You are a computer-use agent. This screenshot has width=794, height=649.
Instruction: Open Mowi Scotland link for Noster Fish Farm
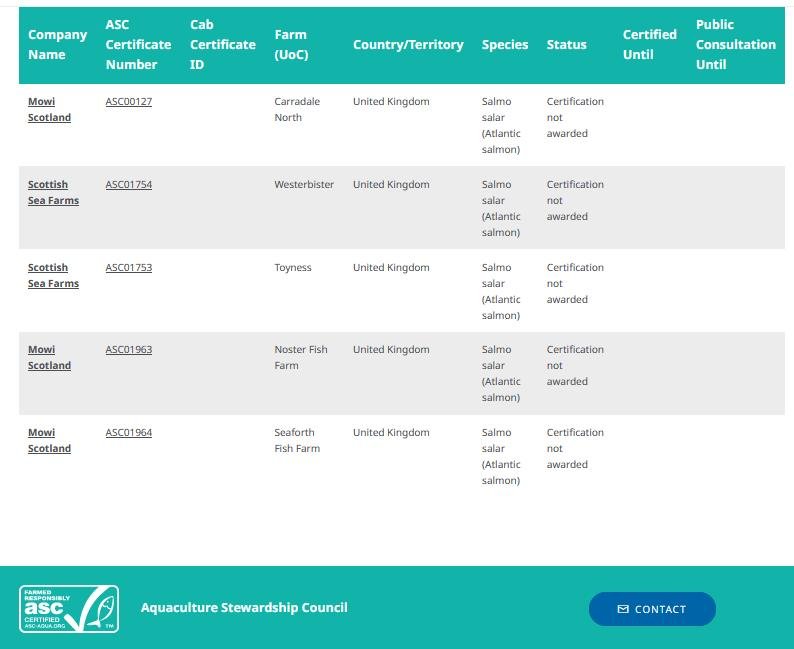tap(49, 358)
